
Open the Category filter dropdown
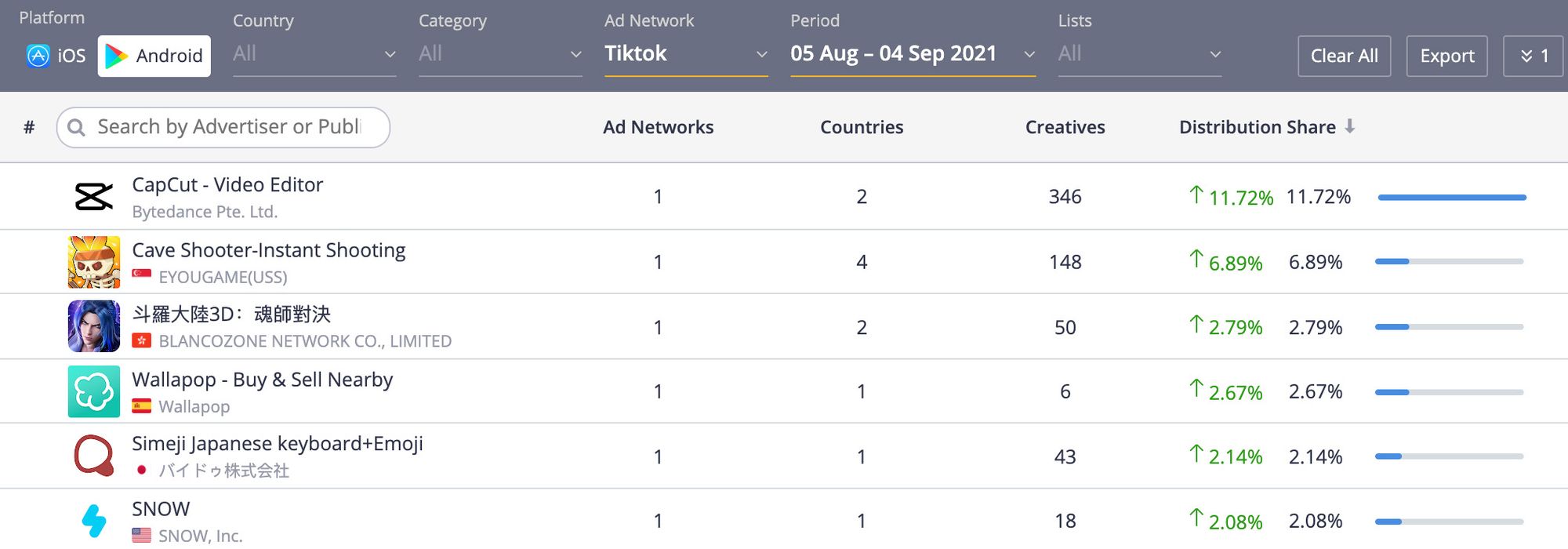click(x=500, y=54)
